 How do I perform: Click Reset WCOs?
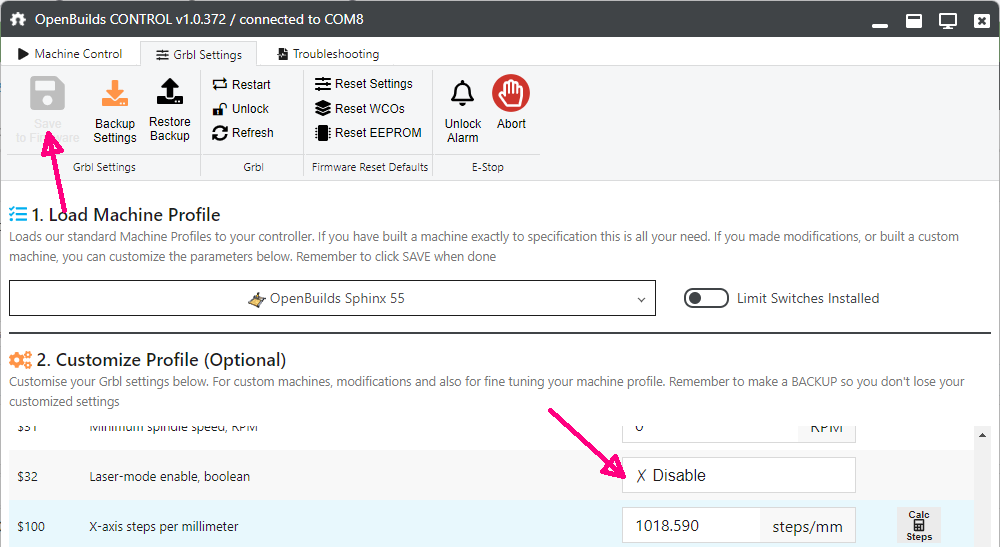[x=360, y=108]
